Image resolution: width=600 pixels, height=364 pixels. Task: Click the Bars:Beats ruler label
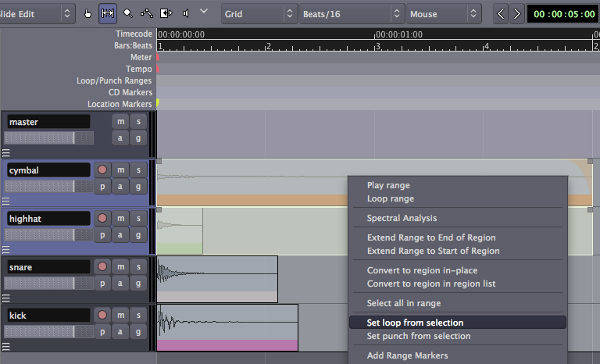133,46
